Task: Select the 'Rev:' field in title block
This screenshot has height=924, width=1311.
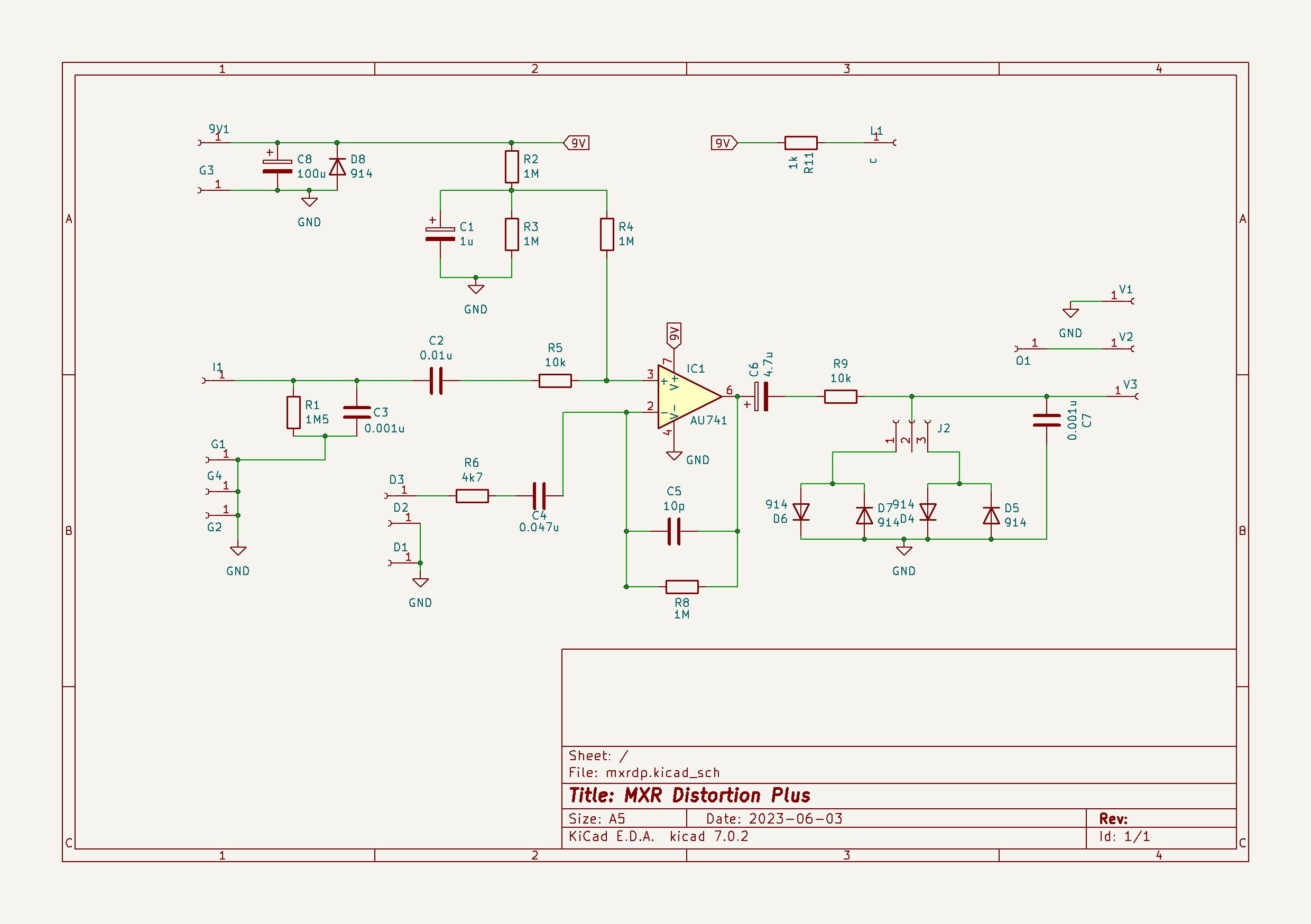Action: tap(1113, 818)
